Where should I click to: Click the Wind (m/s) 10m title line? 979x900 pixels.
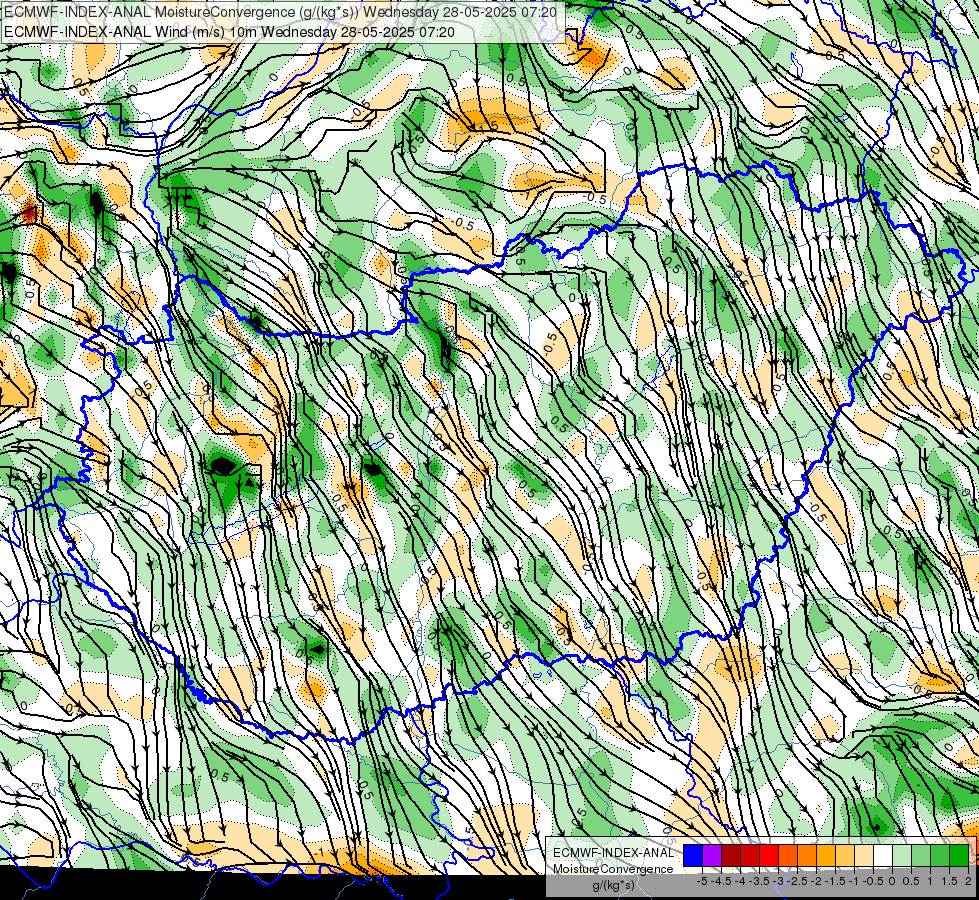point(229,32)
